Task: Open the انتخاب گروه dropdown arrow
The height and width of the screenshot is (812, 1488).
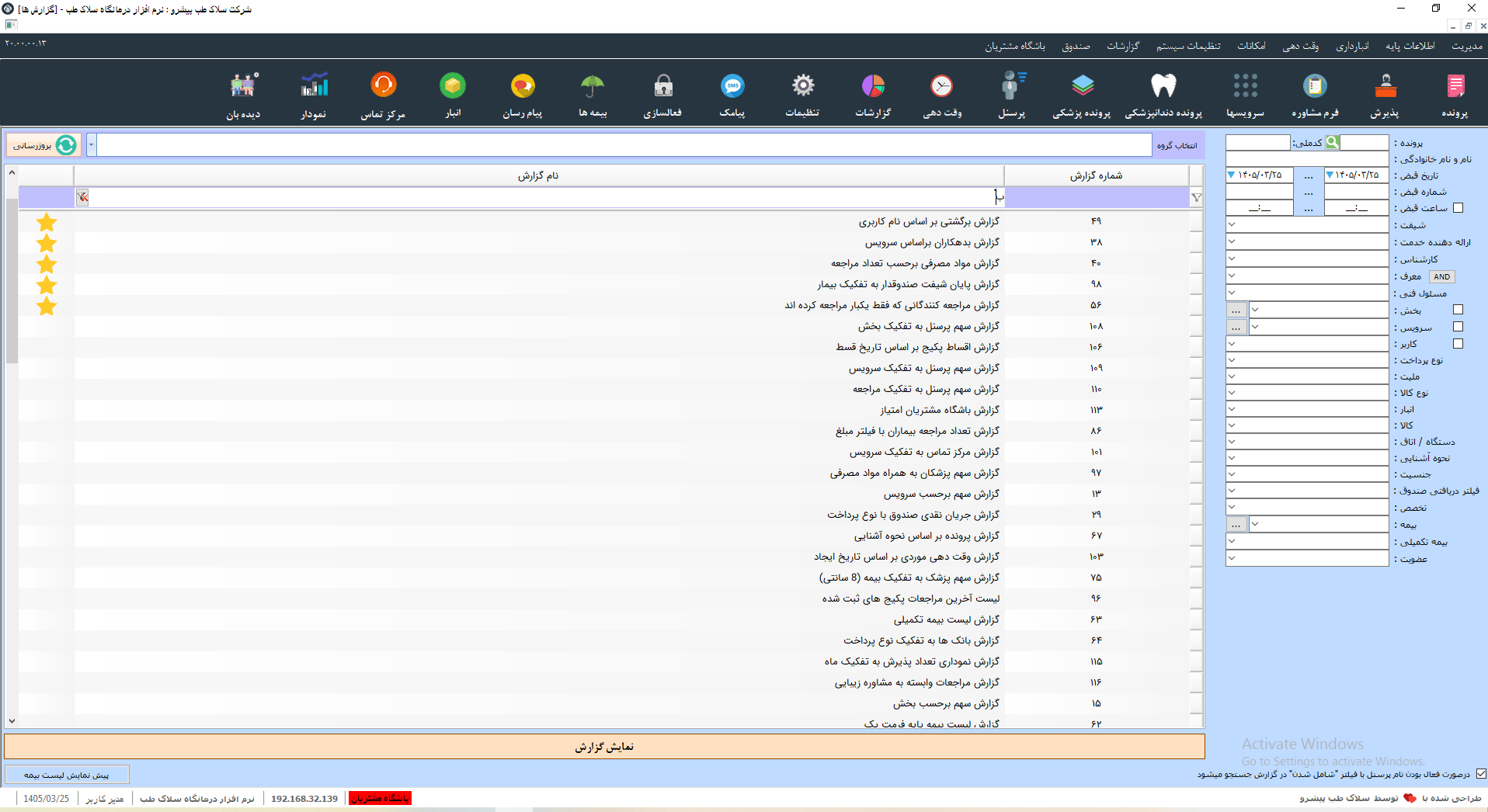Action: coord(91,145)
